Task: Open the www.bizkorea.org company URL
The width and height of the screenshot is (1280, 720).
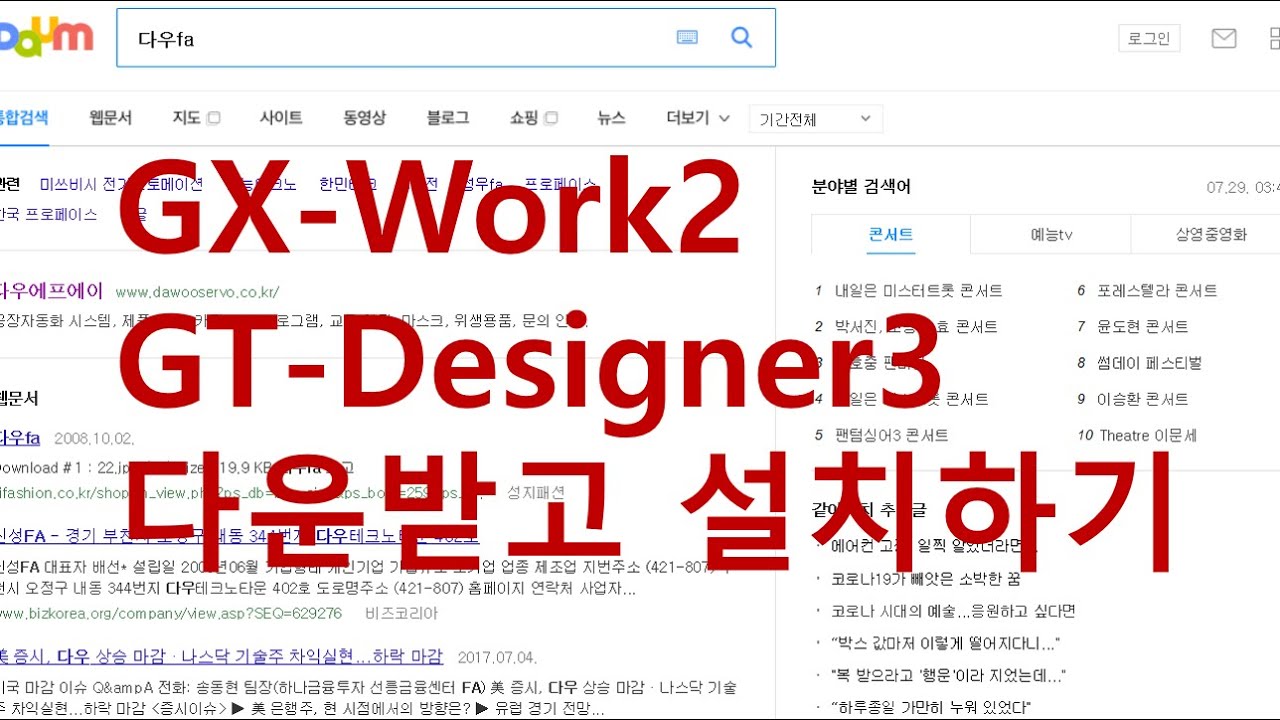Action: point(170,613)
